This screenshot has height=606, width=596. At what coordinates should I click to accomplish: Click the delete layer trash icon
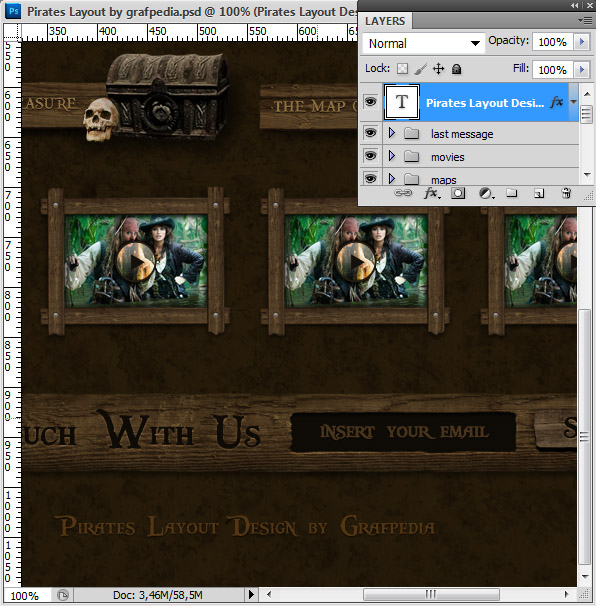click(566, 192)
